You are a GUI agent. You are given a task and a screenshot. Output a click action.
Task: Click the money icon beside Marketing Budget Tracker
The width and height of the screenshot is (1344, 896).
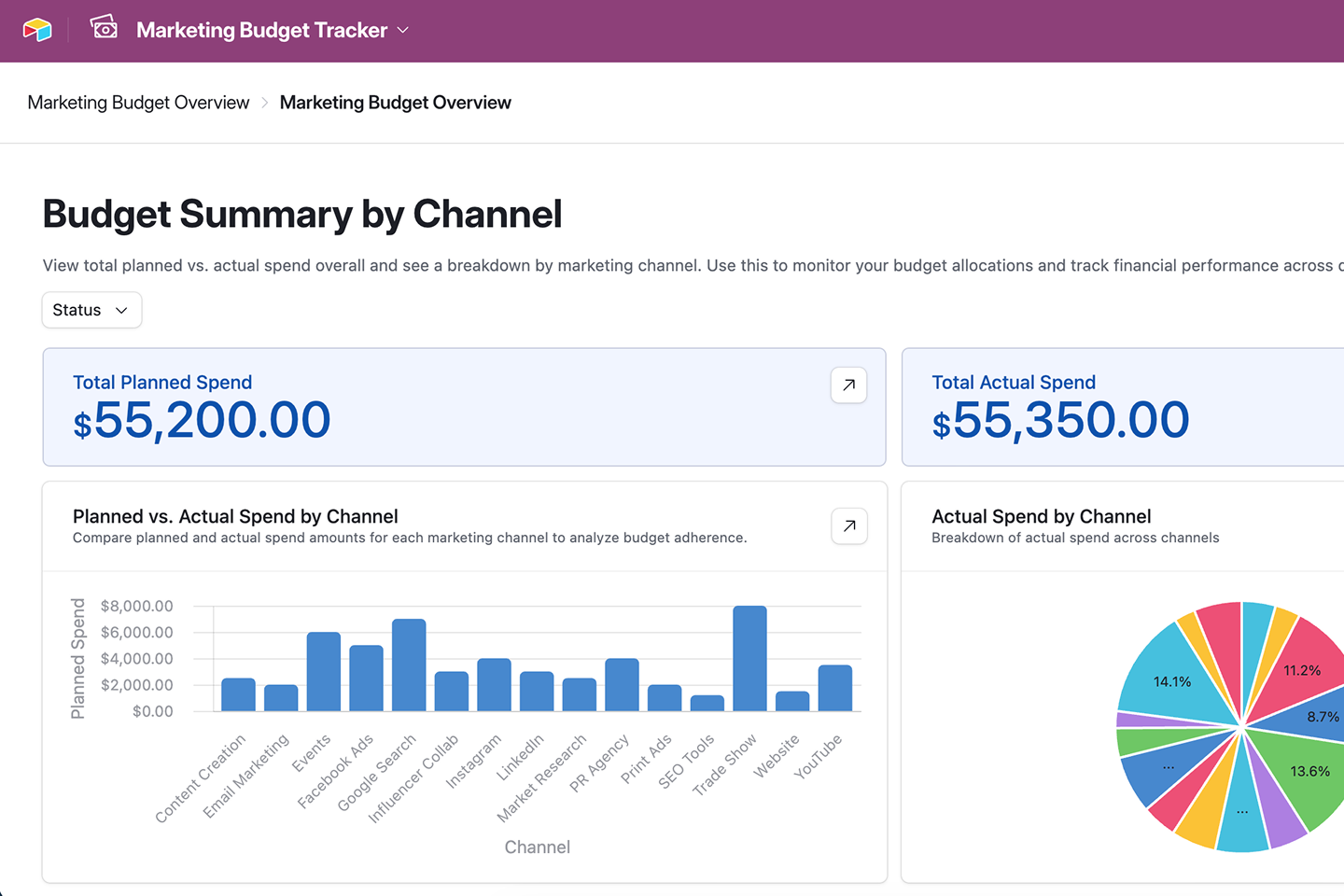pos(104,28)
